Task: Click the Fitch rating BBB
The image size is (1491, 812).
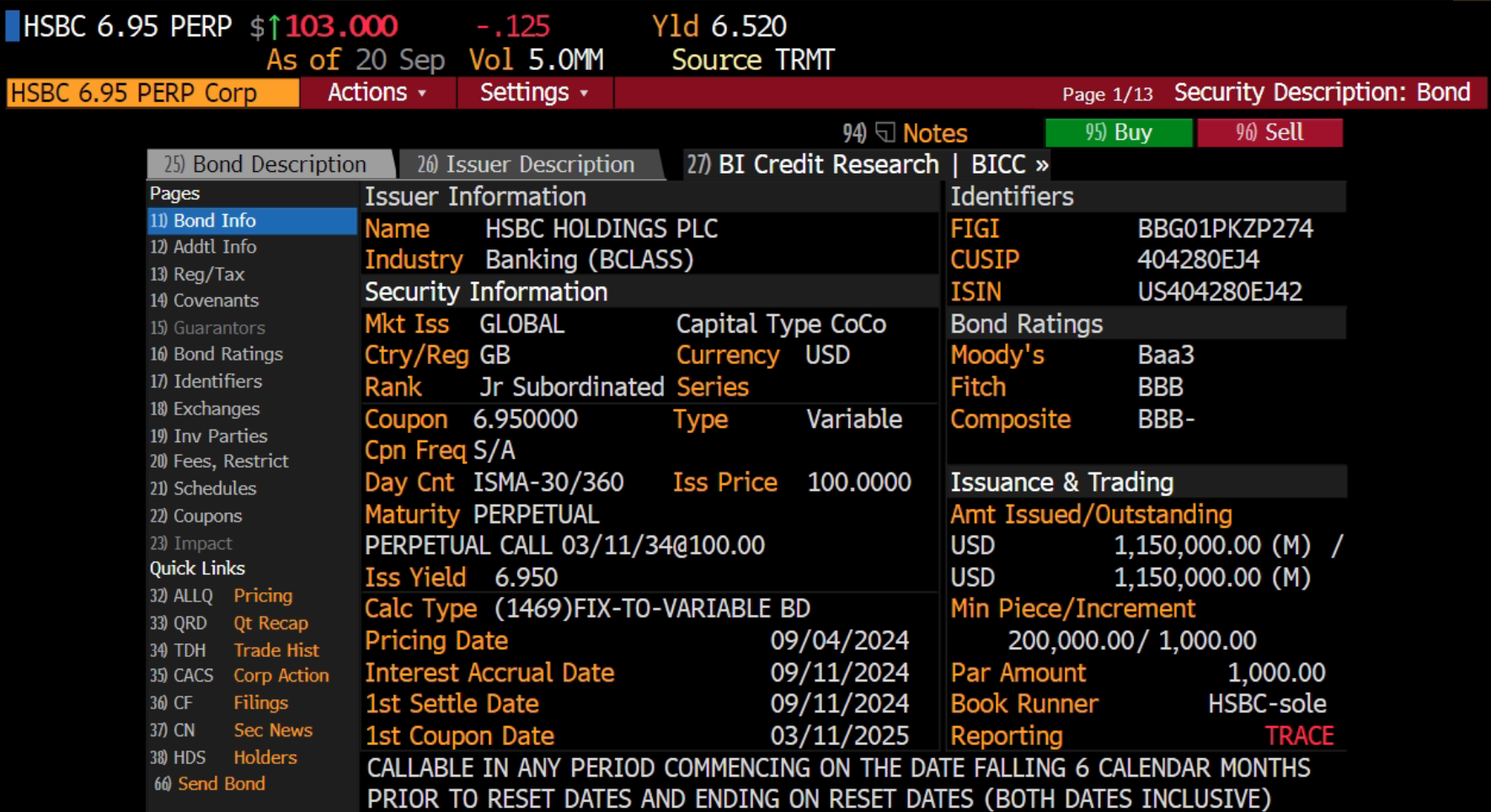Action: (1160, 387)
